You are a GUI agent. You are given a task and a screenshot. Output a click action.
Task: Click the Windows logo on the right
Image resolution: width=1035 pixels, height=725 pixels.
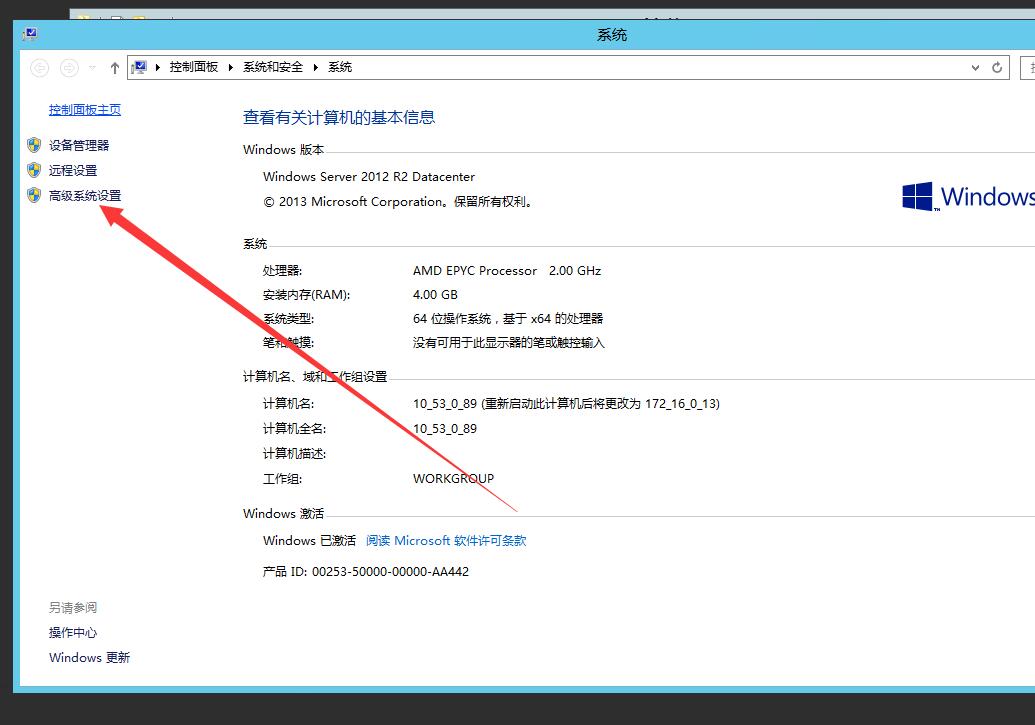[x=917, y=196]
